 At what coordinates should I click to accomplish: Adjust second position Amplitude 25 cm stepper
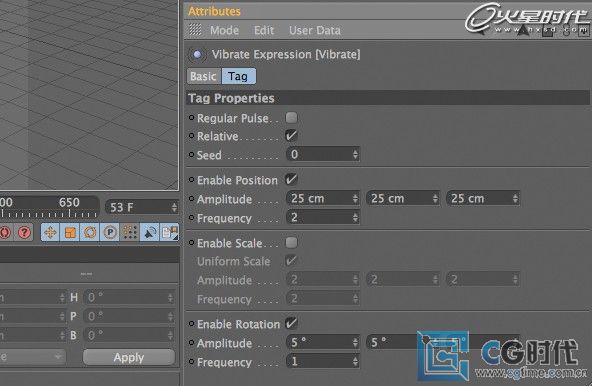tap(435, 198)
